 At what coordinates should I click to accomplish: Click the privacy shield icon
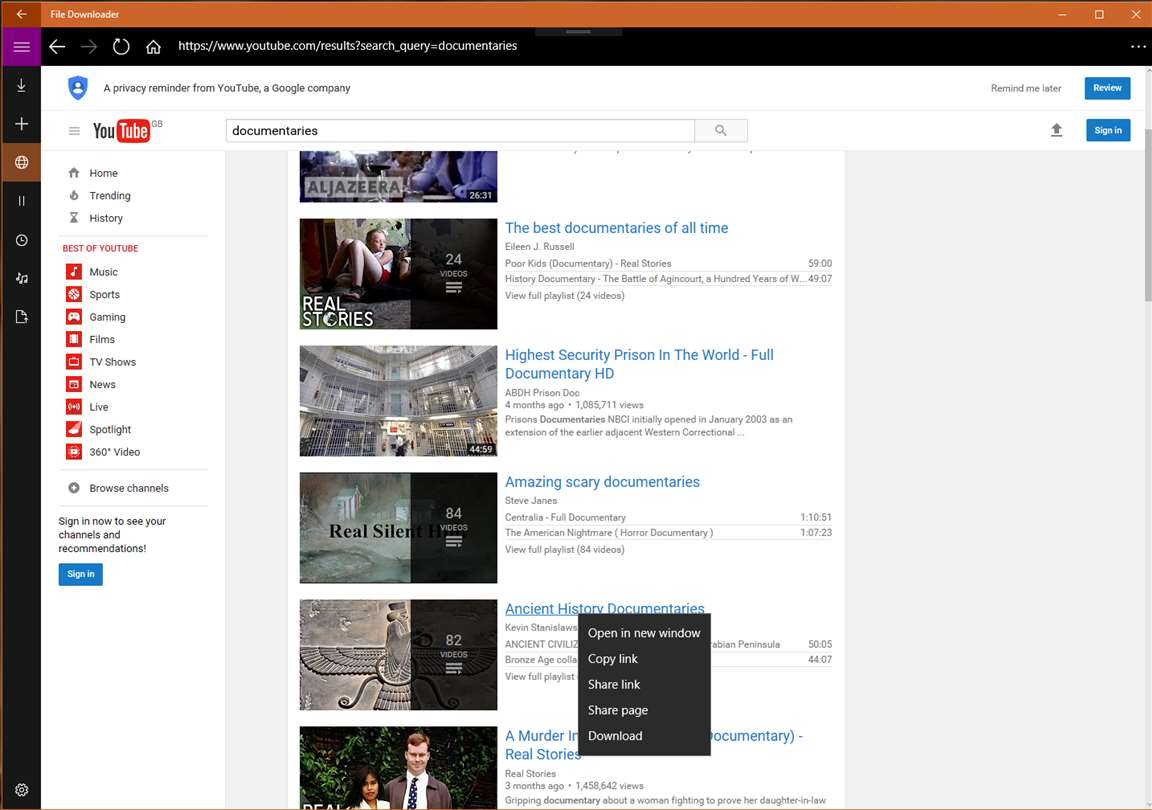pos(78,87)
